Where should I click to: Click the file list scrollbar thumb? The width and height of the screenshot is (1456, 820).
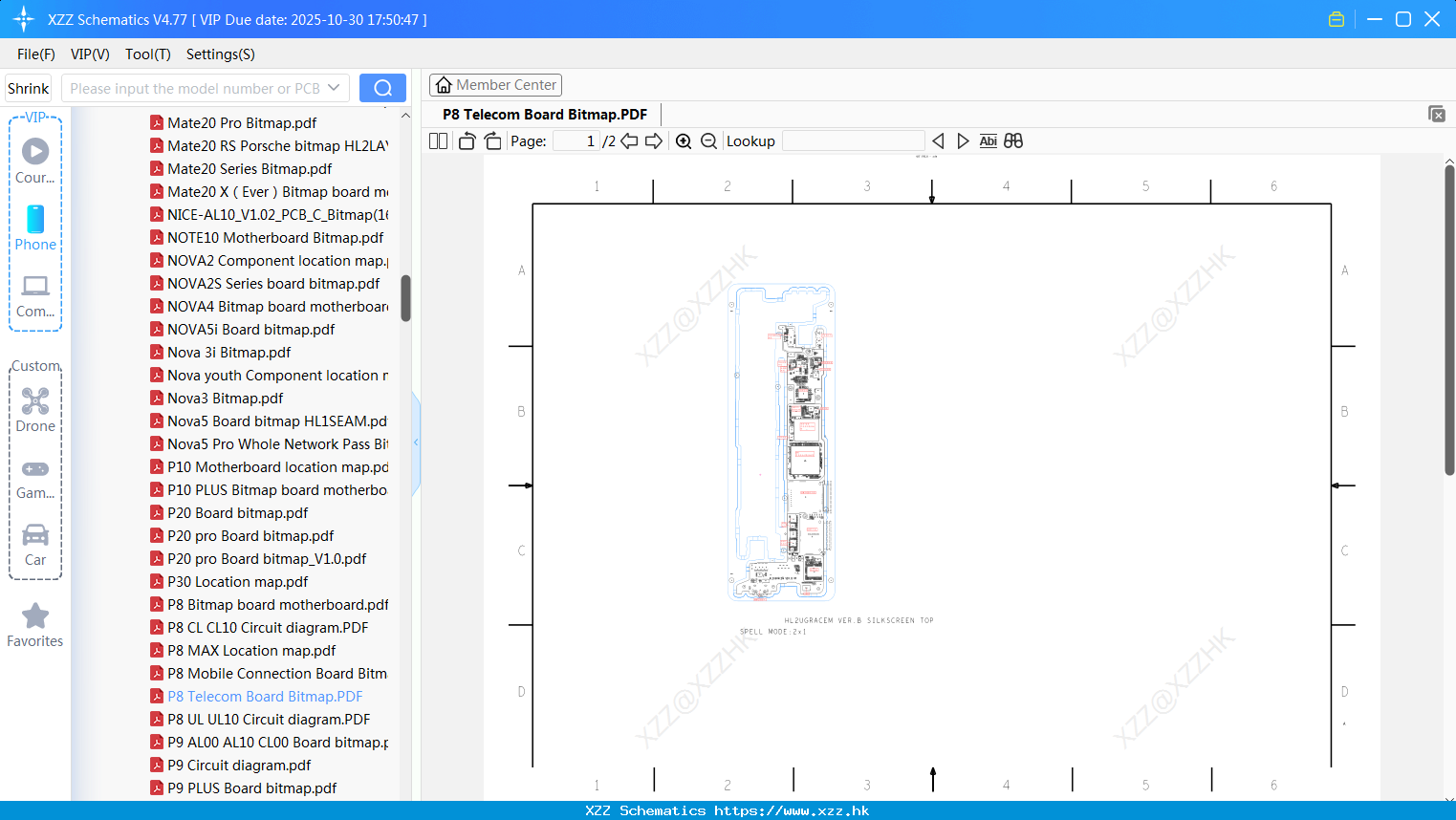(x=405, y=298)
